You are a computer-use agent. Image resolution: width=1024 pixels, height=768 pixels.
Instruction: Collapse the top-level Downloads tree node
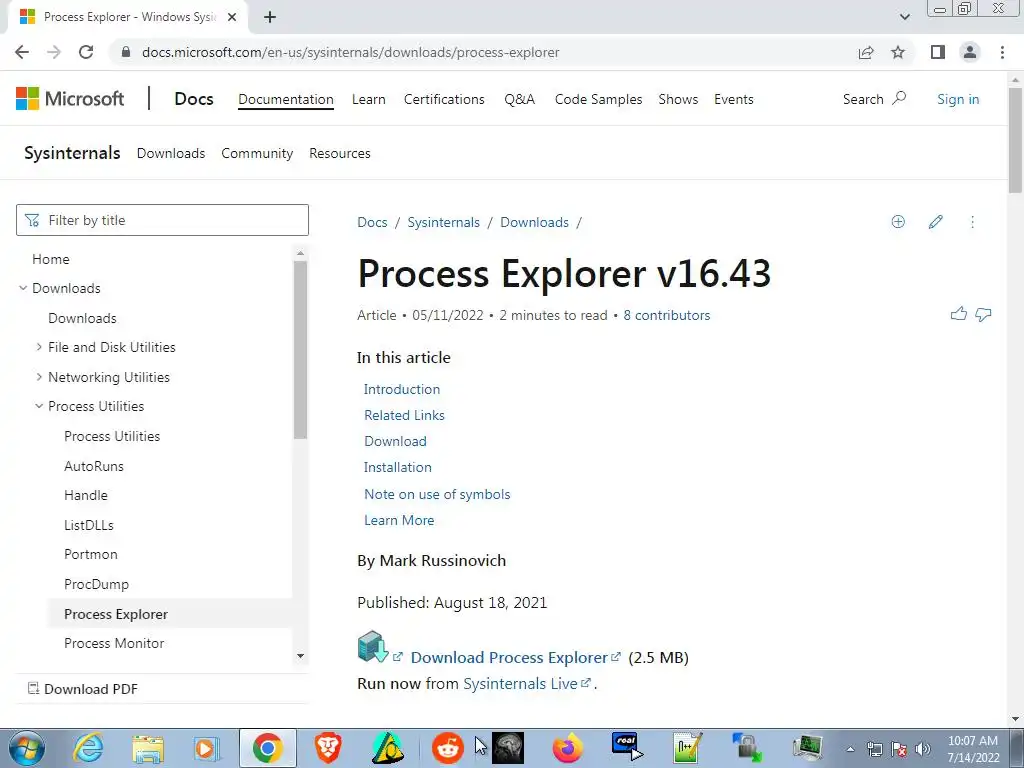tap(23, 288)
